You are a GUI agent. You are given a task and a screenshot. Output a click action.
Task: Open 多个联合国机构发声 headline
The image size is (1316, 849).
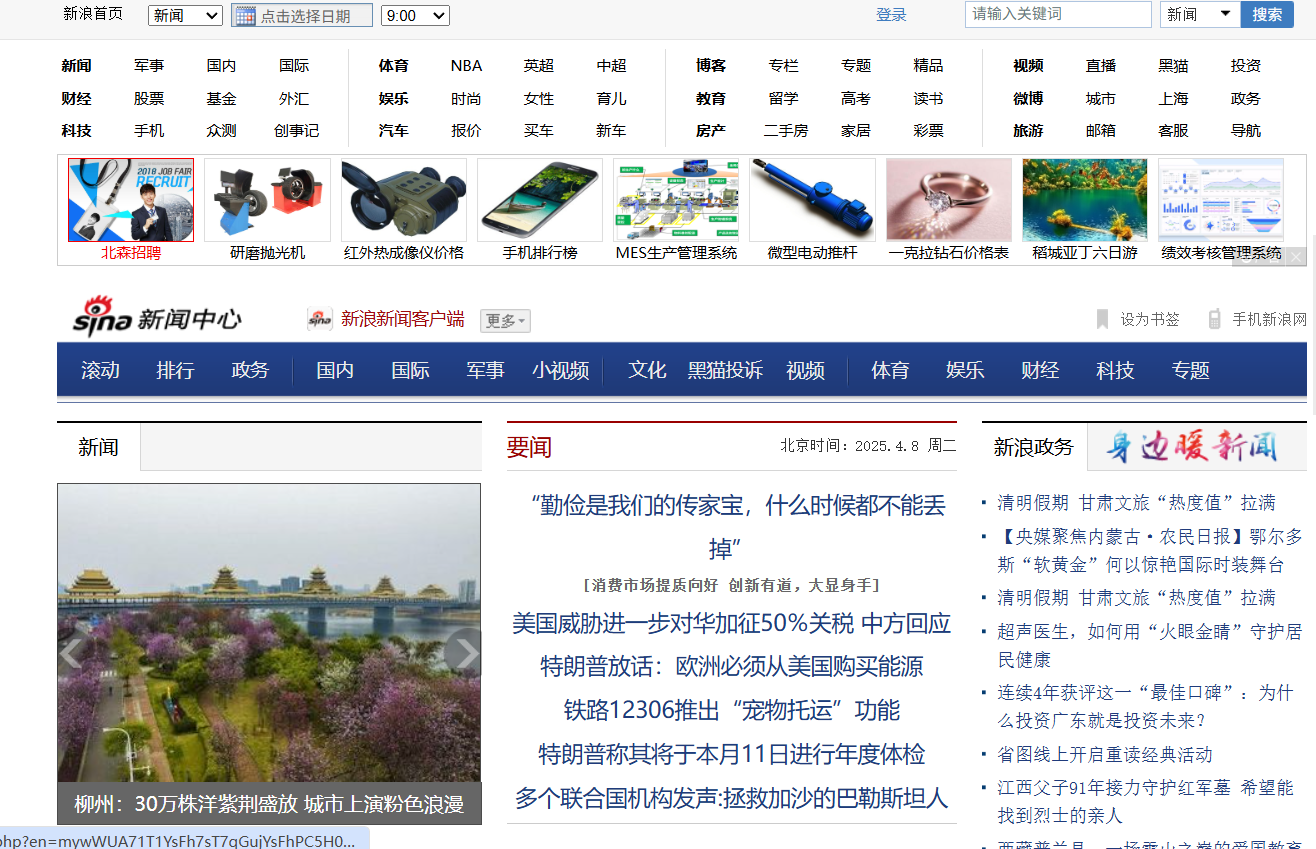pyautogui.click(x=731, y=797)
